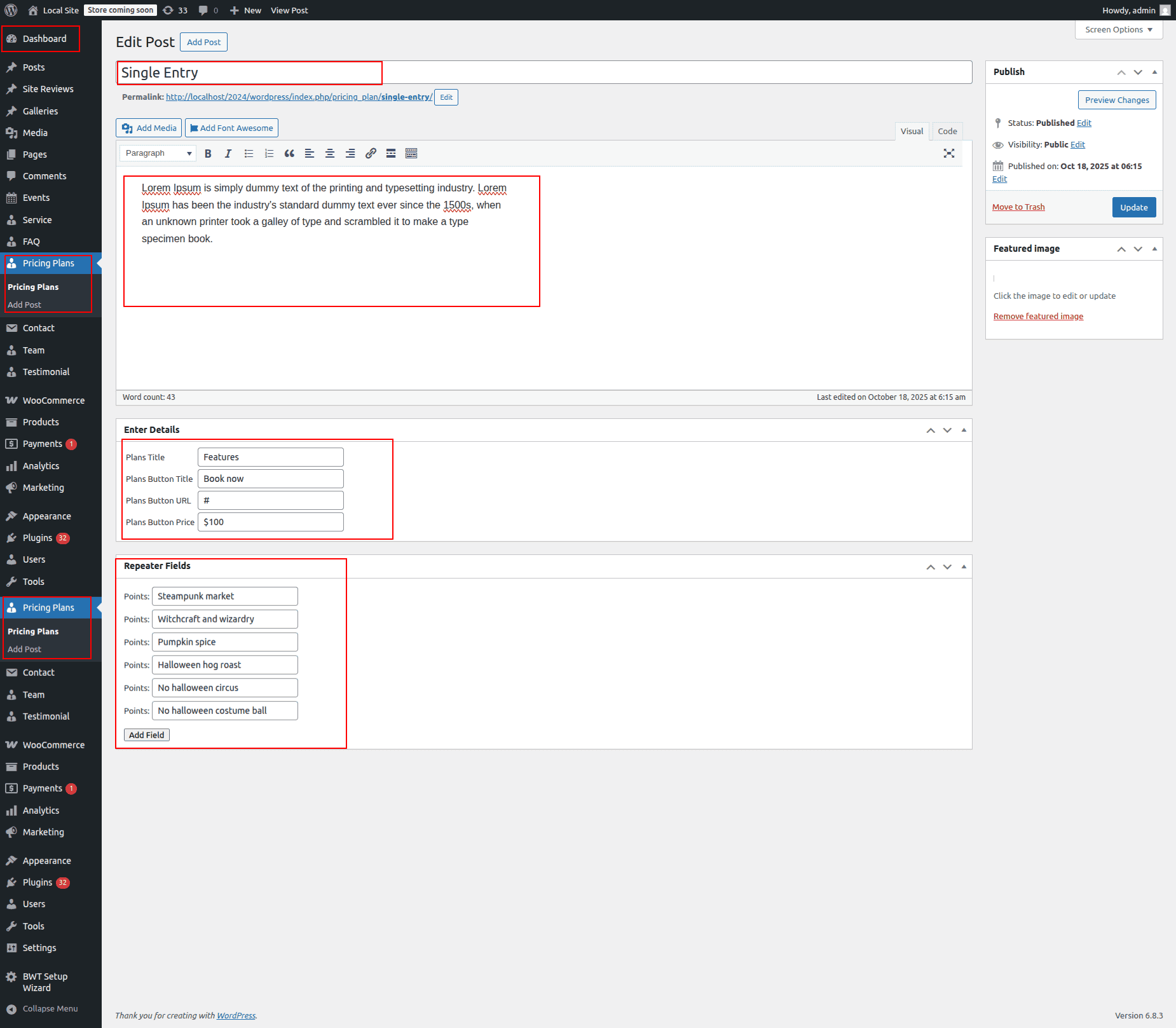Toggle the Publish panel collapse arrow
Screen dimensions: 1176x1028
pos(1154,72)
